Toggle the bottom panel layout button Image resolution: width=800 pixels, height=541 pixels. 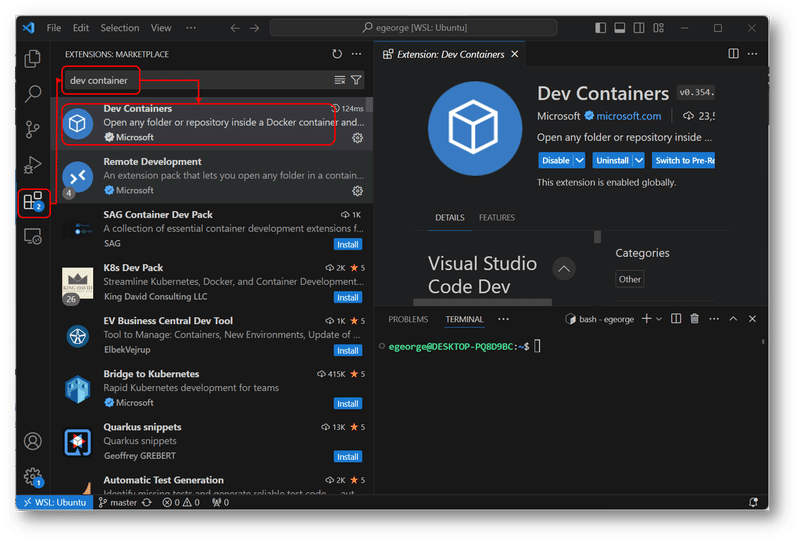(x=620, y=28)
